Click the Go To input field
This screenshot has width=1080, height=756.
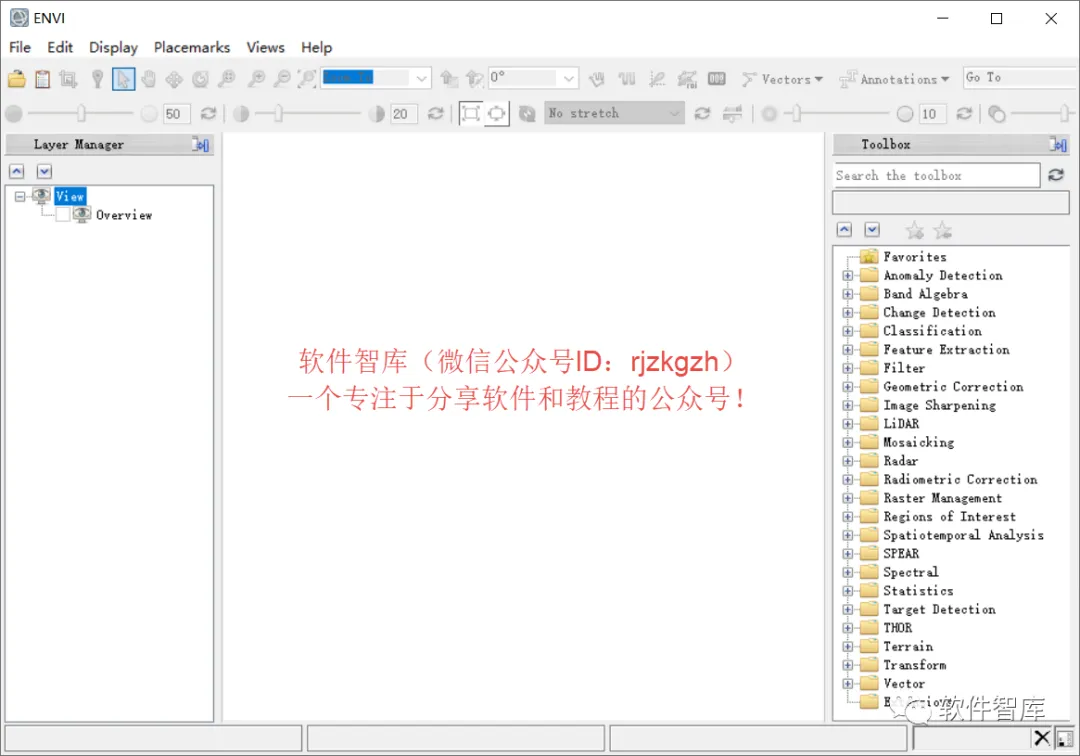[1021, 78]
